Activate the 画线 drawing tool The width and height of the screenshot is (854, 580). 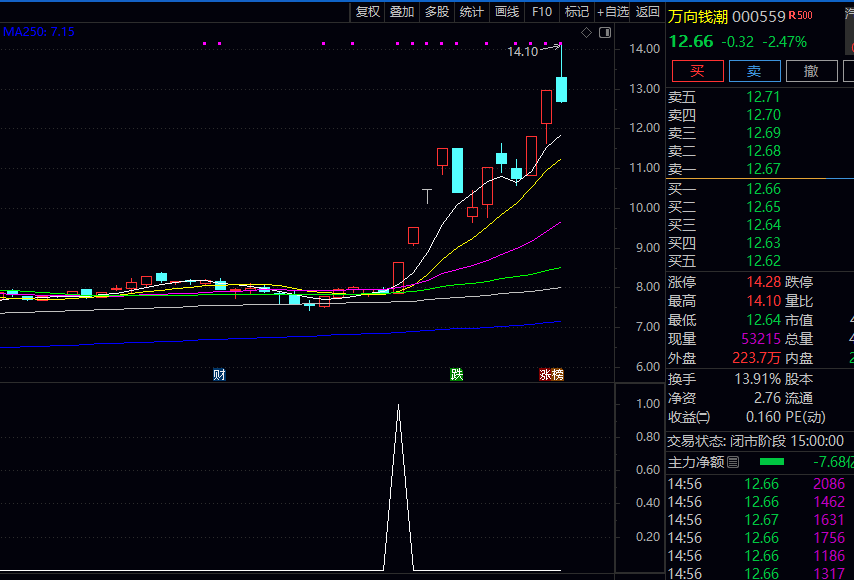click(x=507, y=12)
